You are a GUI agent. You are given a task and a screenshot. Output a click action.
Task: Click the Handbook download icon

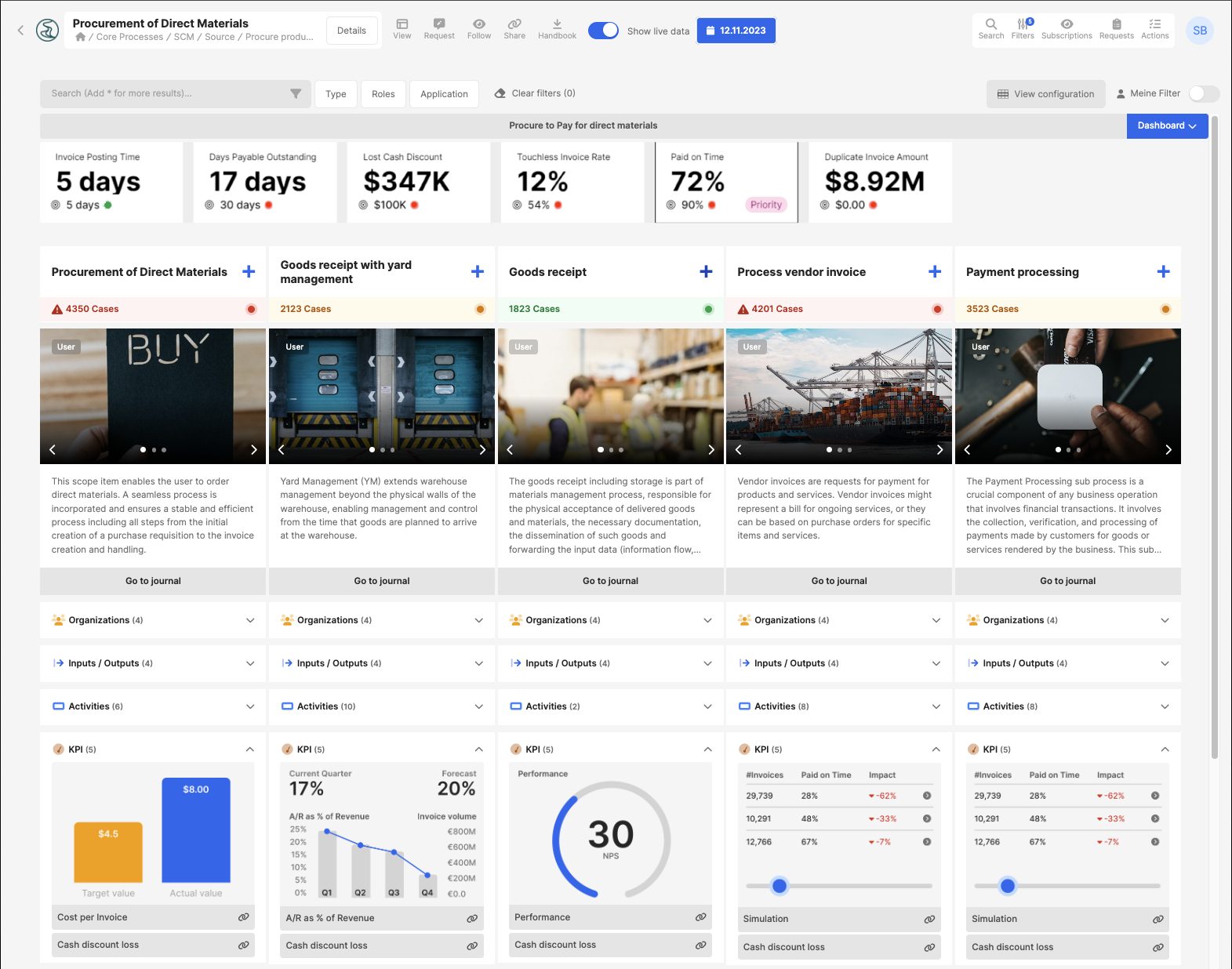[x=557, y=24]
